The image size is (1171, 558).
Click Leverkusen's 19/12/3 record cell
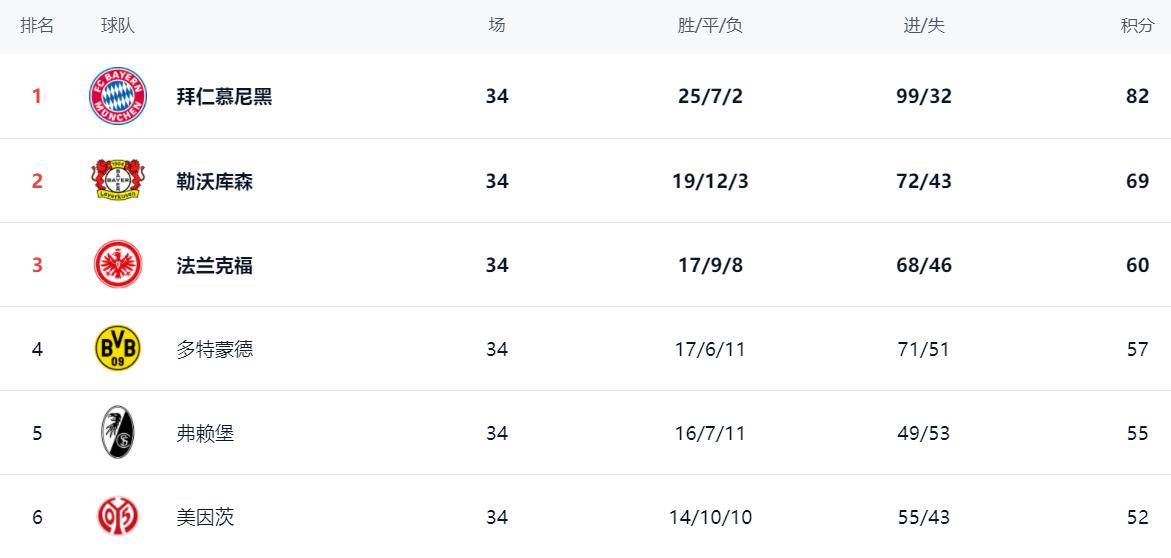point(710,181)
